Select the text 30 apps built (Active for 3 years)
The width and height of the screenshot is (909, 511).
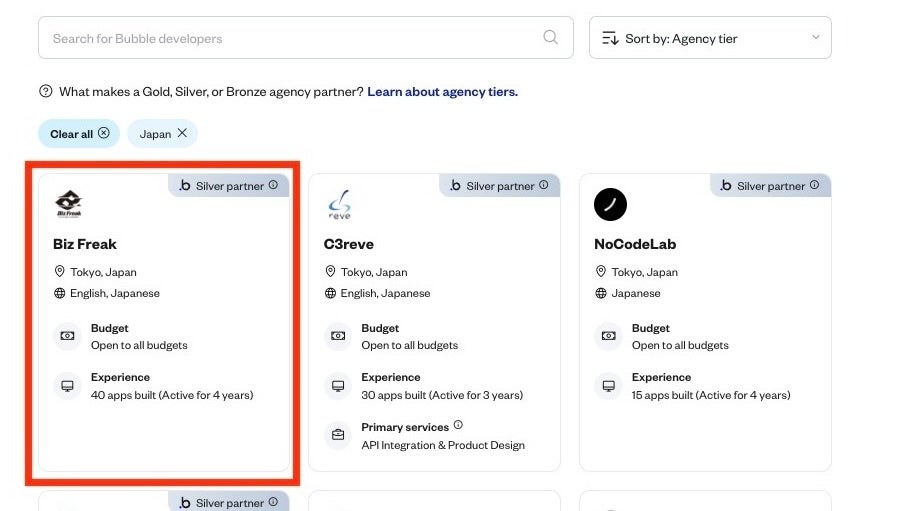point(442,395)
